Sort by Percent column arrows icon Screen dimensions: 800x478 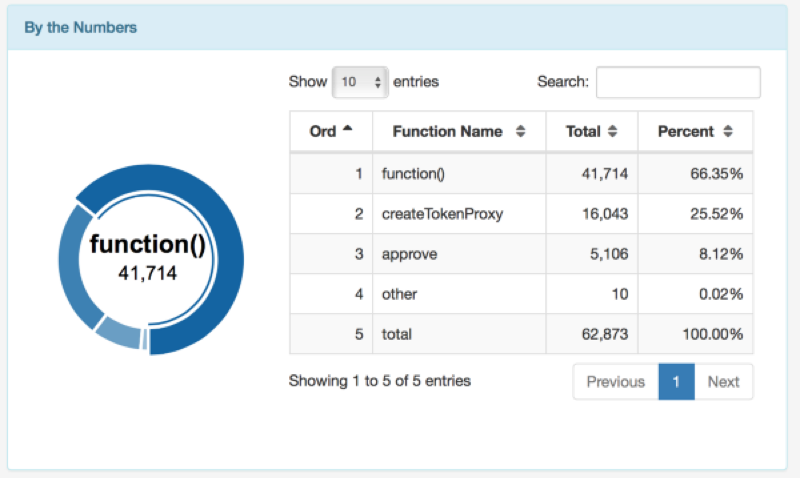[728, 131]
